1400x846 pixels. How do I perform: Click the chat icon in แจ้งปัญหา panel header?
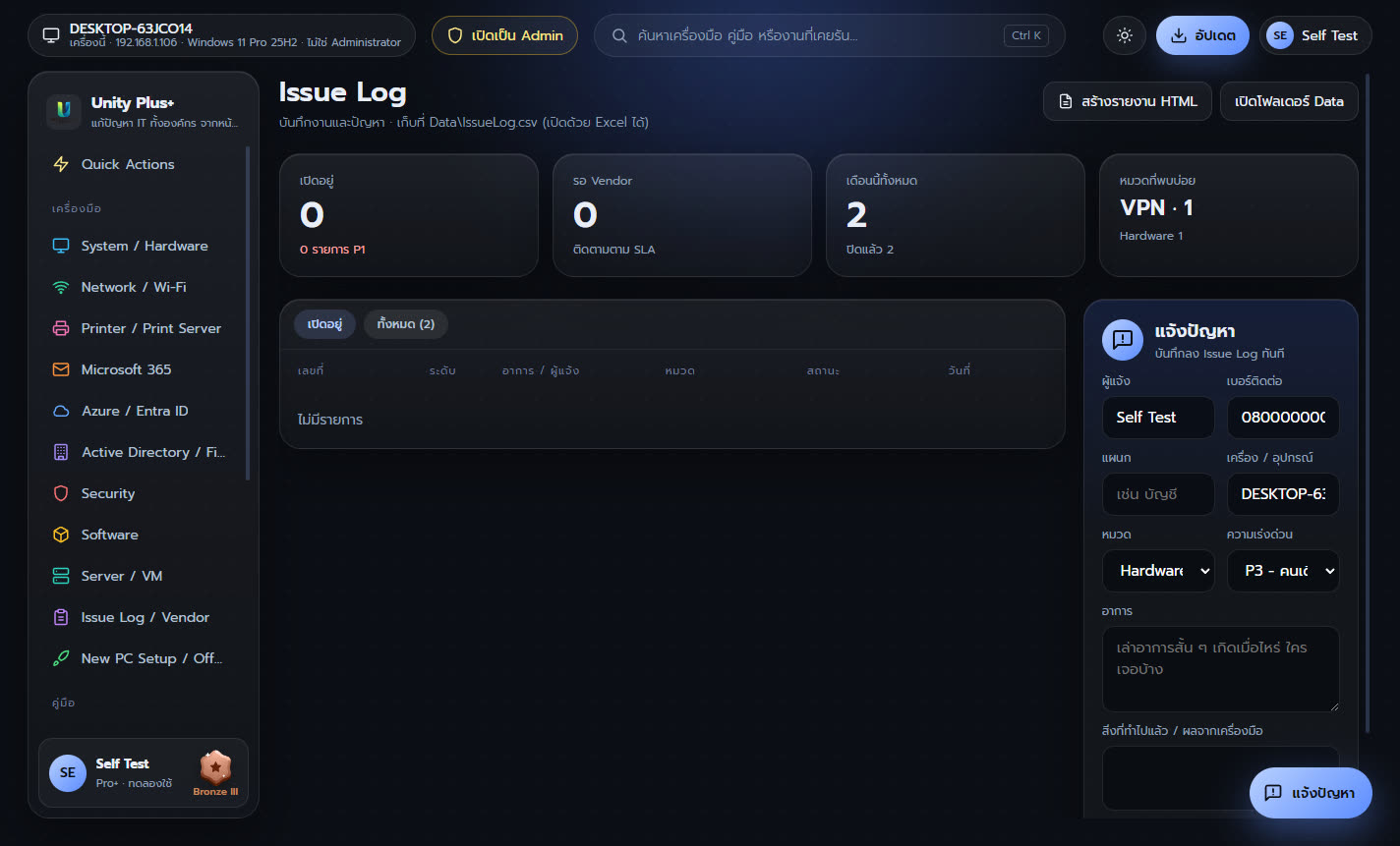point(1123,340)
